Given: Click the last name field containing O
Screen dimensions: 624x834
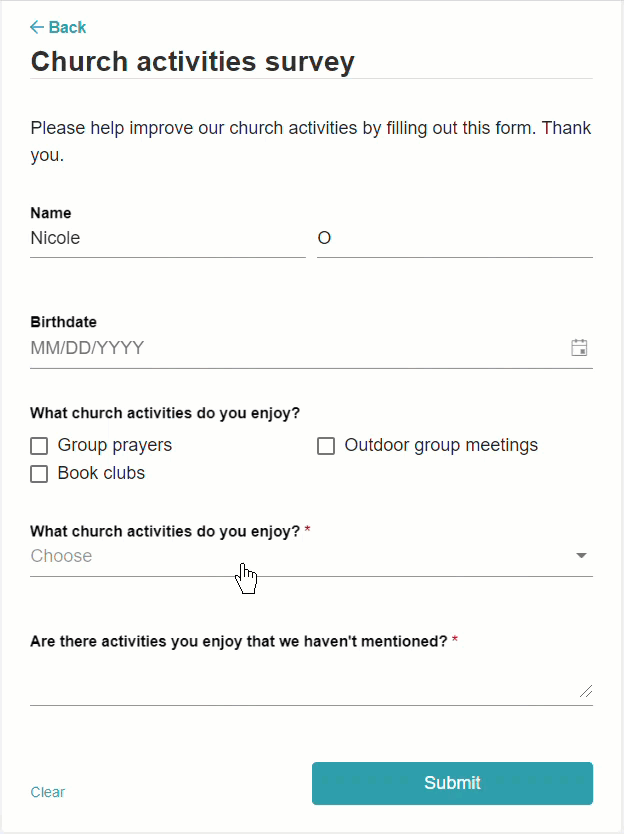Looking at the screenshot, I should 455,238.
